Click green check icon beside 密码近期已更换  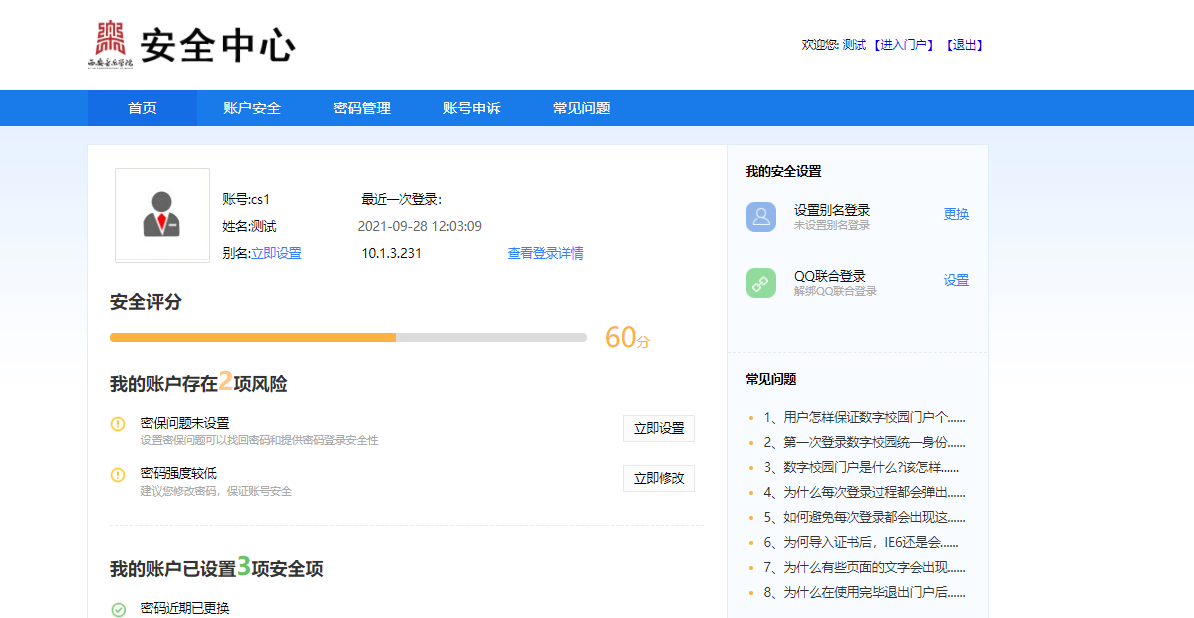pyautogui.click(x=118, y=609)
